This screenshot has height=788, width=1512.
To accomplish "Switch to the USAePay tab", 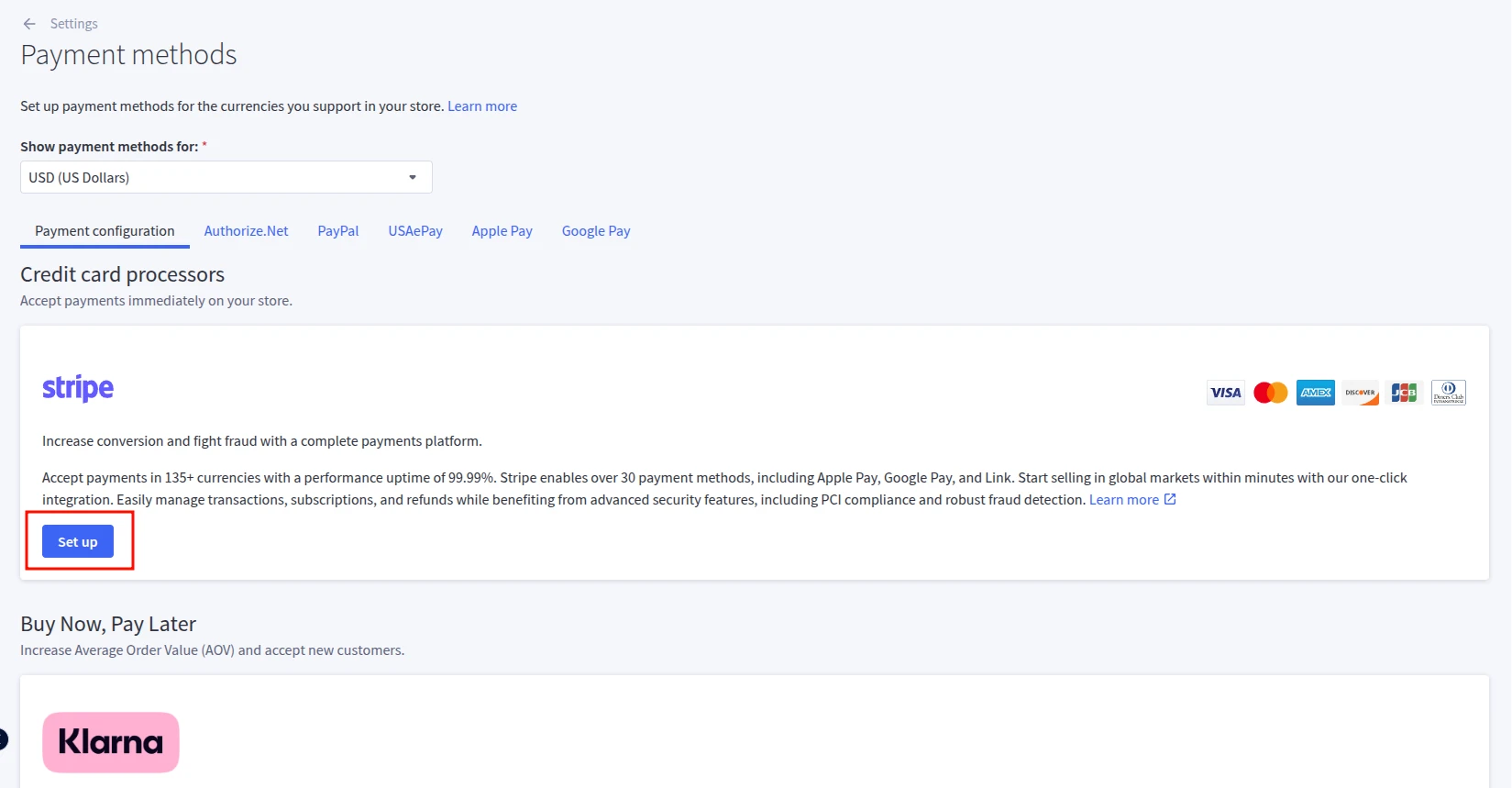I will (x=415, y=231).
